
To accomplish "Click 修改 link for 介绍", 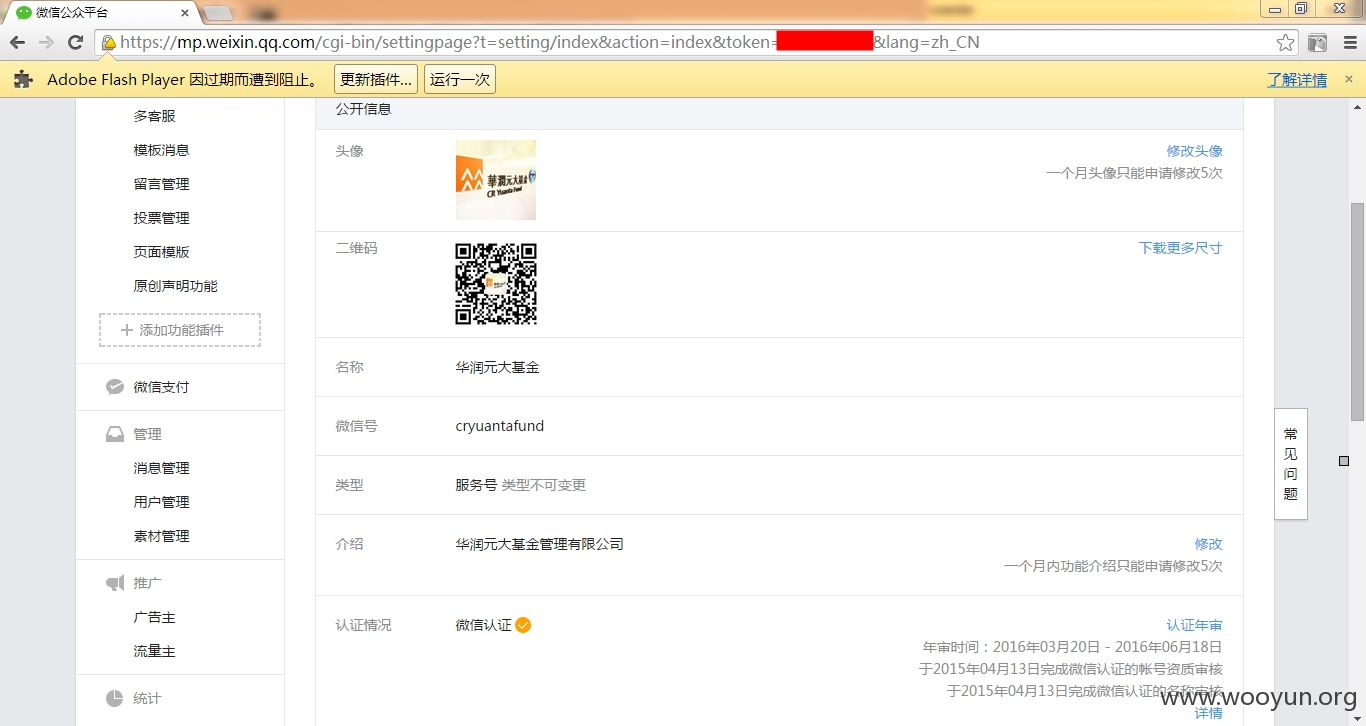I will click(x=1208, y=544).
